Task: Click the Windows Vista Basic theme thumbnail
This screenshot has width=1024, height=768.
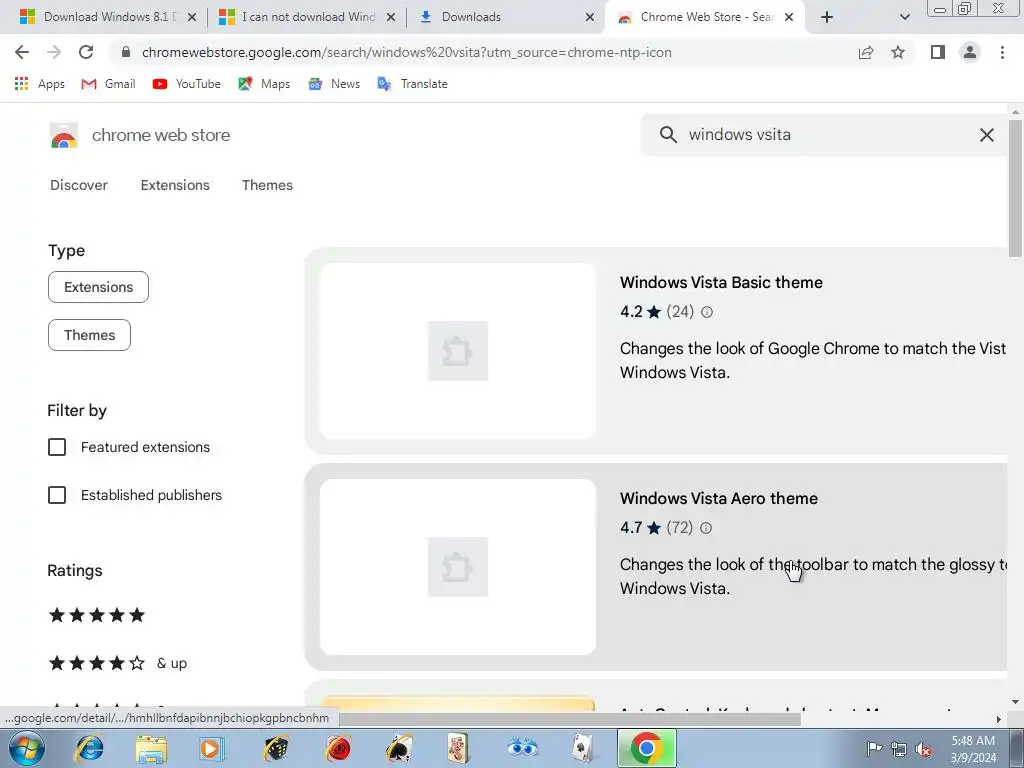Action: (458, 351)
